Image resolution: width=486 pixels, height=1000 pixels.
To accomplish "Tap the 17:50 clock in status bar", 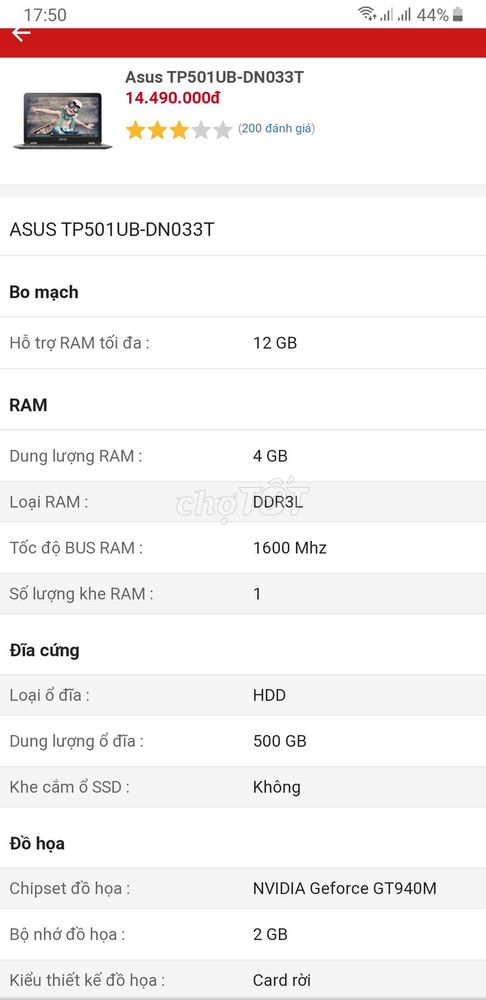I will pos(45,14).
